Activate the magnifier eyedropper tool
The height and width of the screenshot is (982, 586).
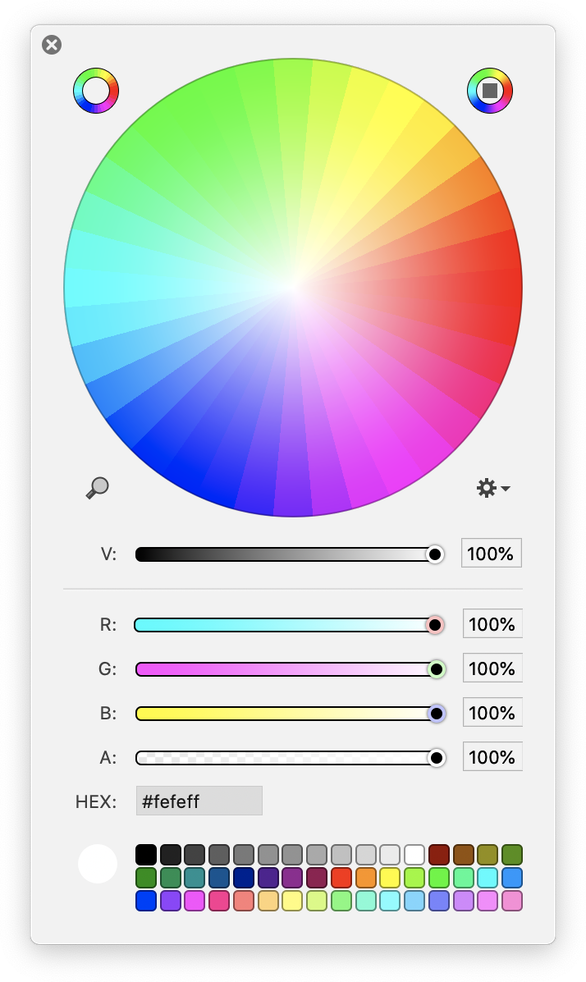[x=97, y=488]
